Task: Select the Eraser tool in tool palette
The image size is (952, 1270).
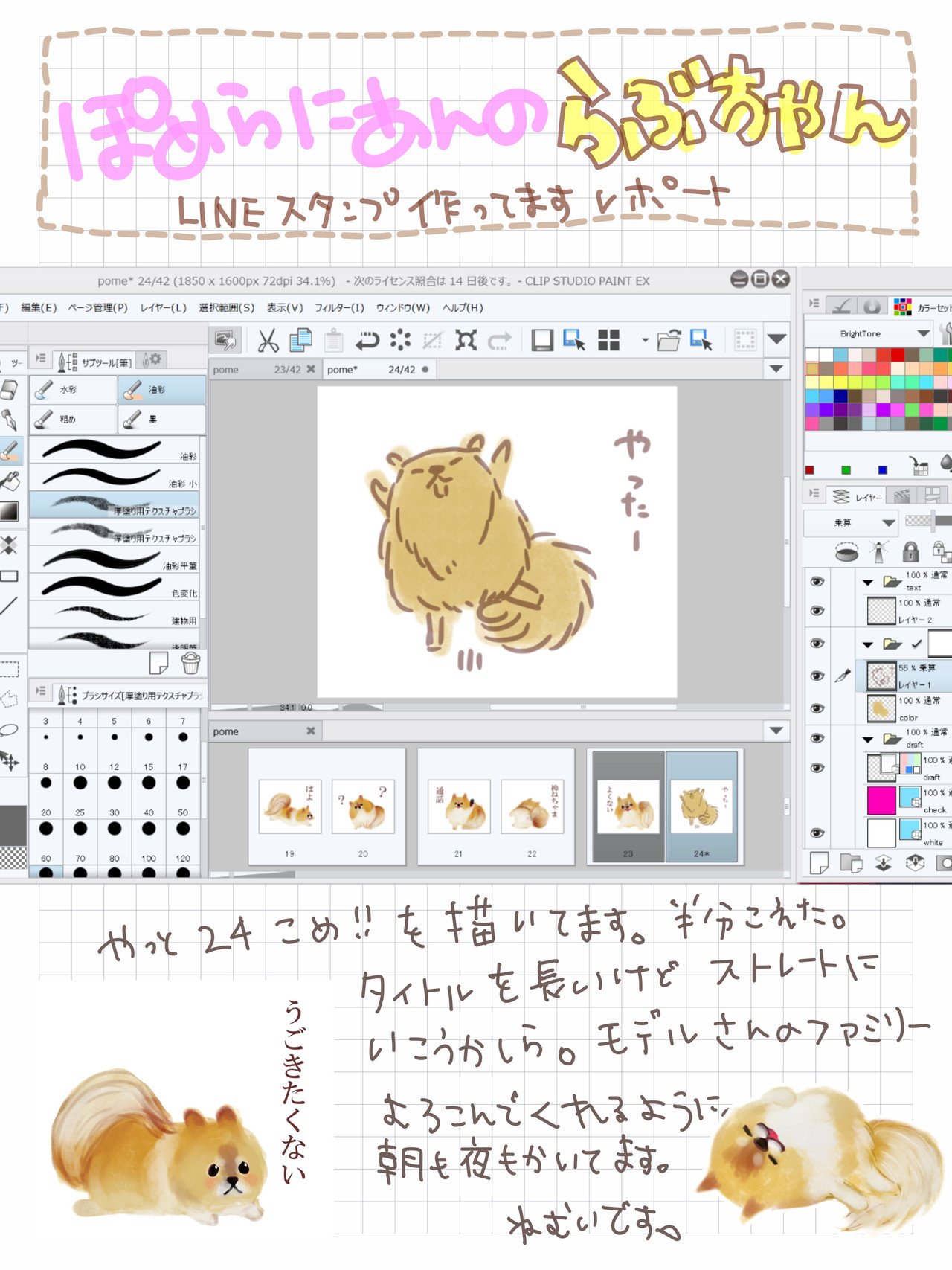Action: (x=10, y=390)
